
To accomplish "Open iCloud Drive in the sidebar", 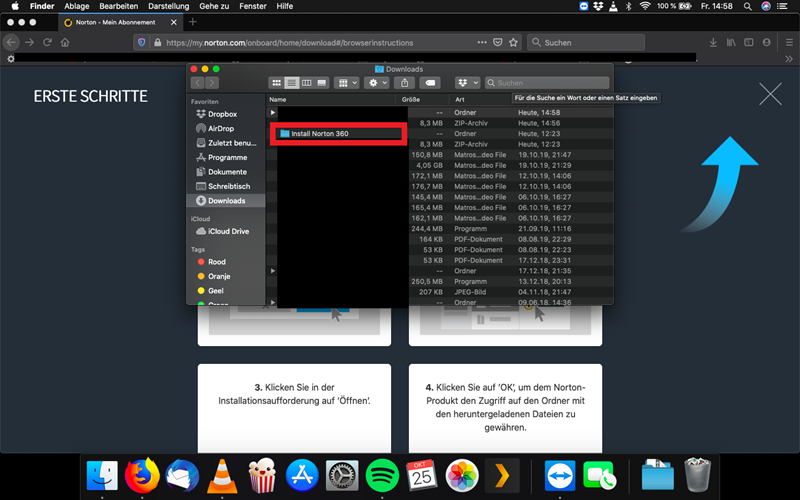I will (223, 231).
